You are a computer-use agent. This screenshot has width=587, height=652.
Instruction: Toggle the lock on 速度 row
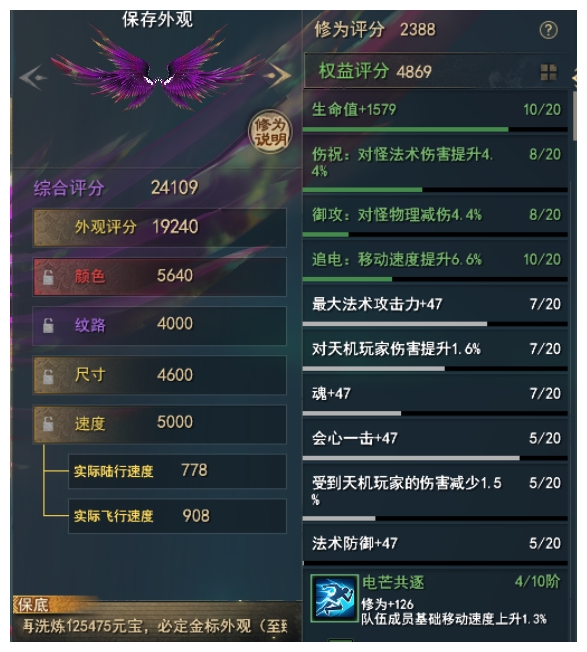[48, 423]
